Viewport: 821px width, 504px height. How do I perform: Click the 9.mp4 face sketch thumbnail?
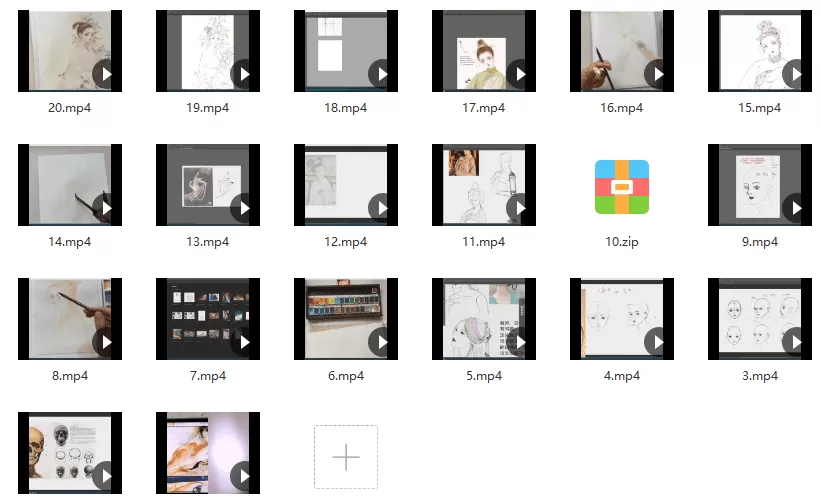(759, 185)
